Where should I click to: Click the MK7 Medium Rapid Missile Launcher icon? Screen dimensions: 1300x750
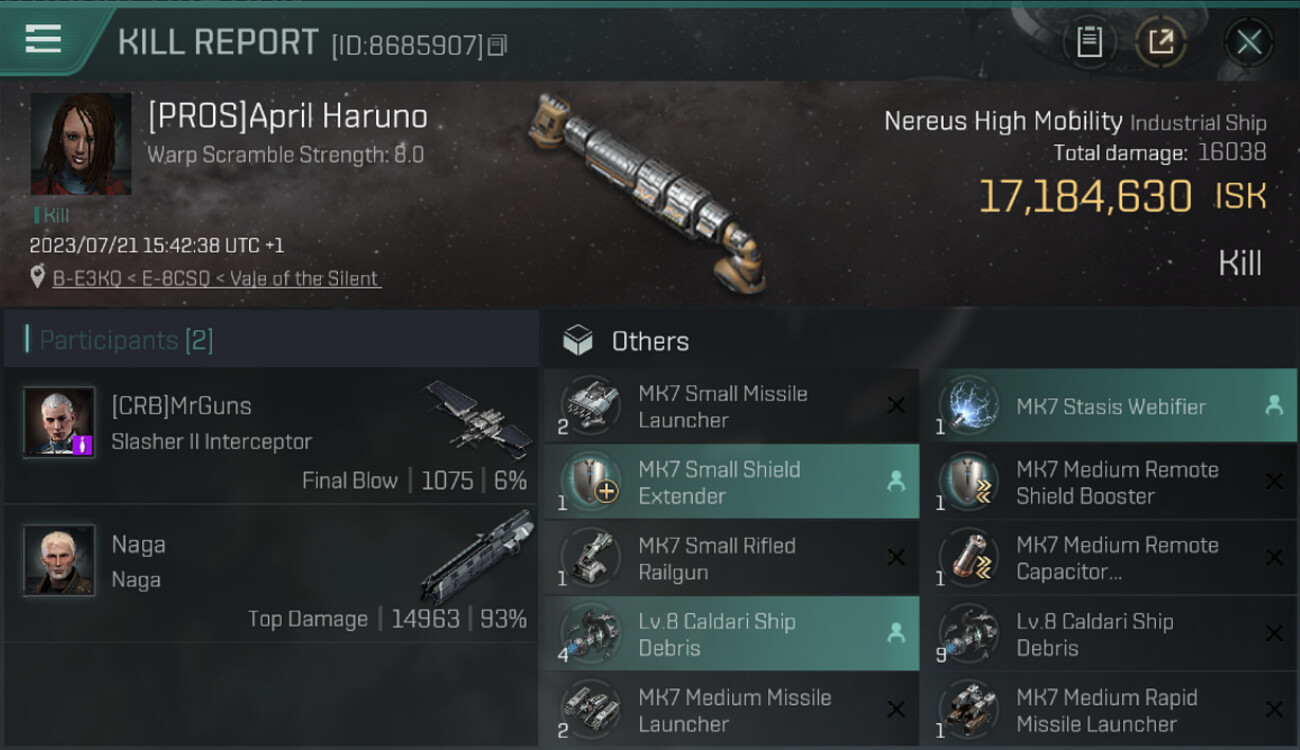(968, 710)
